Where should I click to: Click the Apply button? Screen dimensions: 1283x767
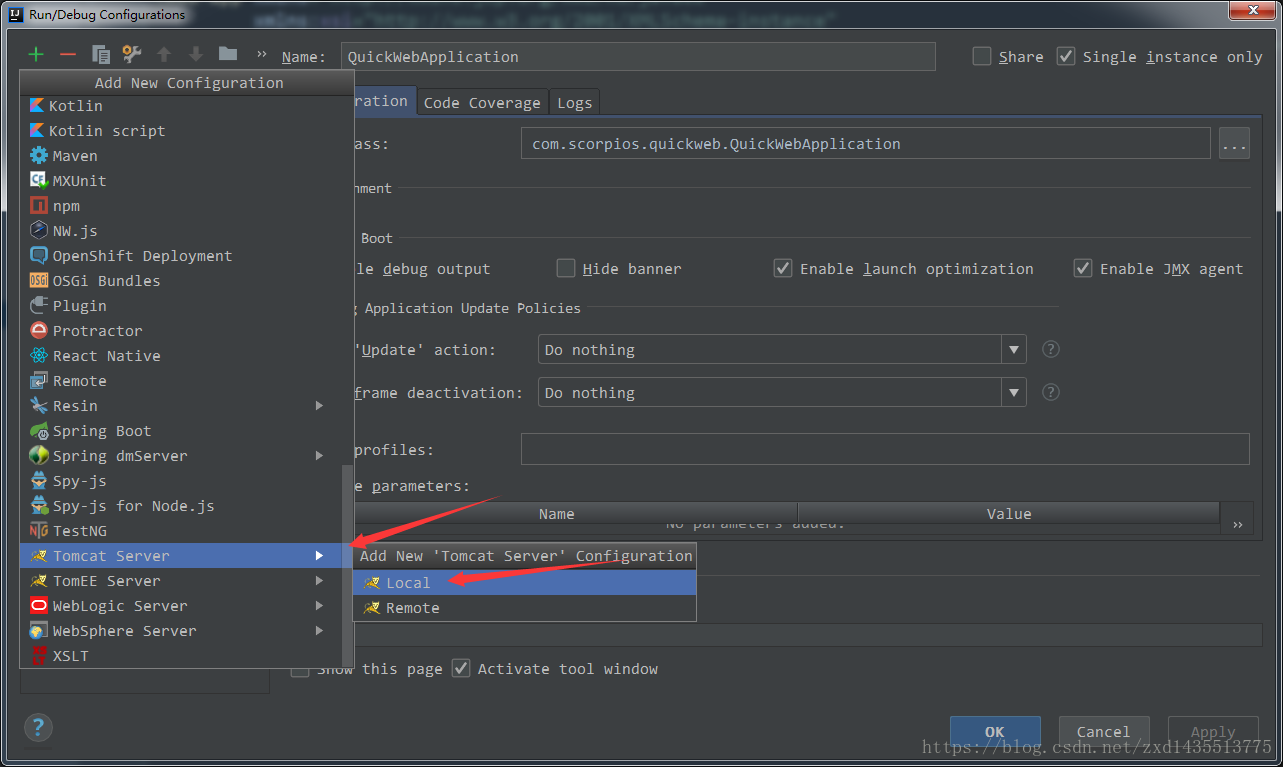[x=1213, y=731]
